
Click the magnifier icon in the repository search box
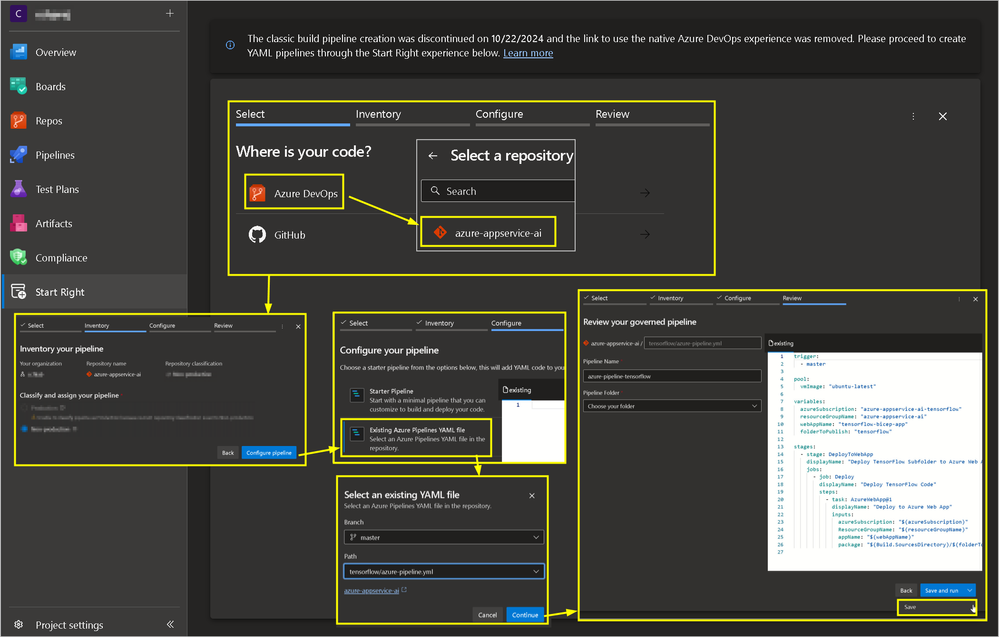(x=435, y=190)
